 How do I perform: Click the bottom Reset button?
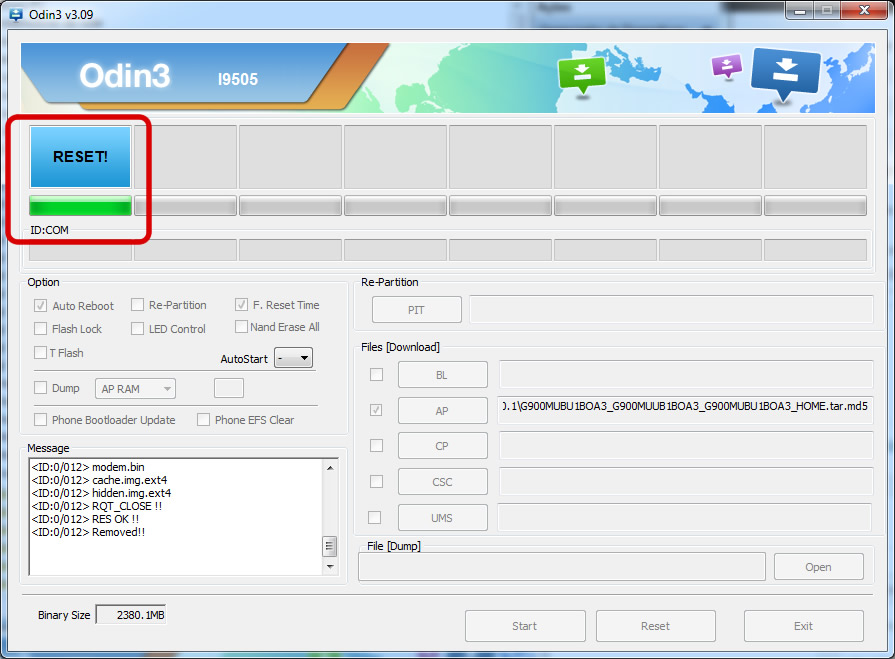click(656, 626)
